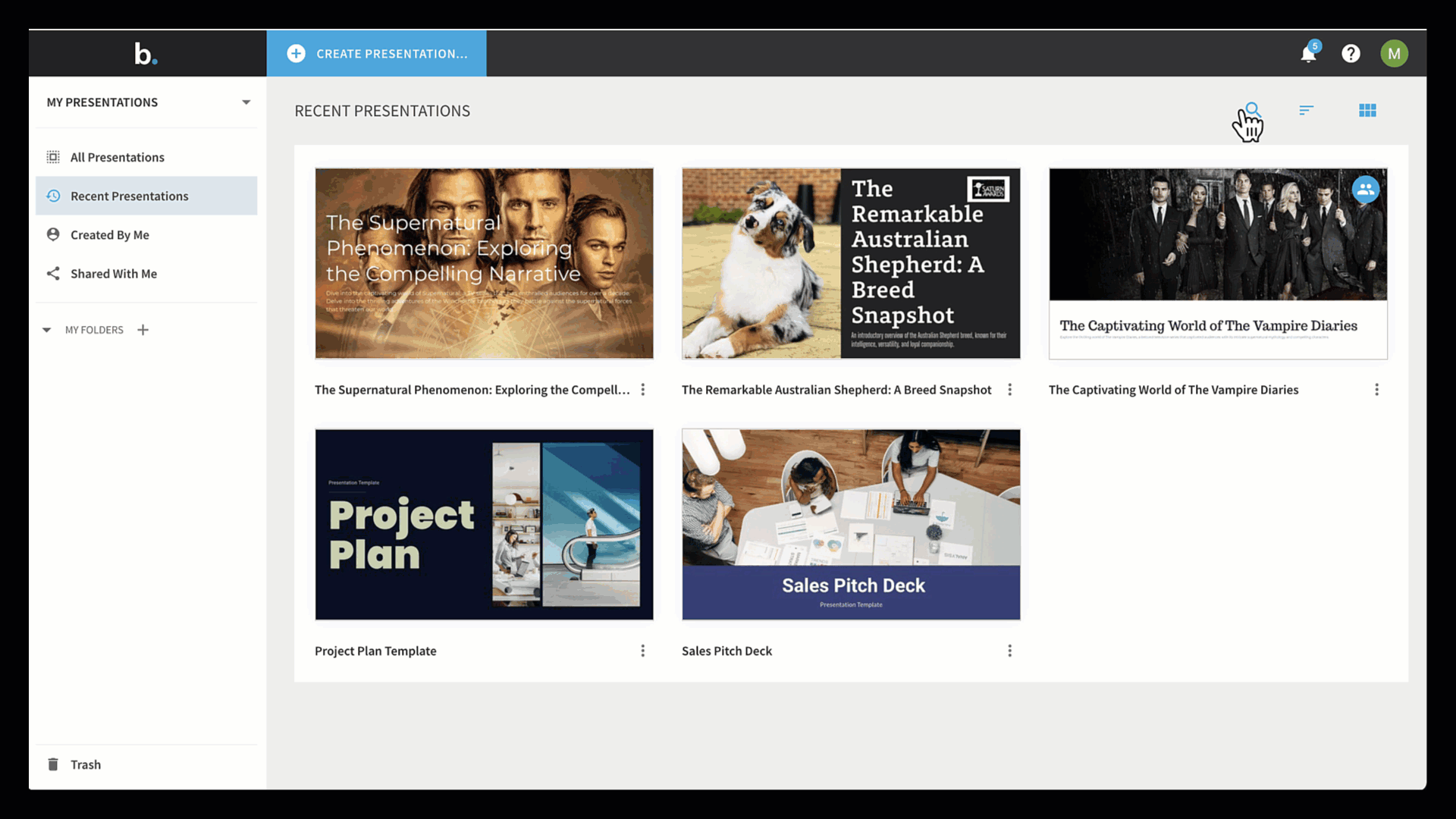Click the All Presentations icon
Screen dimensions: 1456x819
(x=53, y=157)
